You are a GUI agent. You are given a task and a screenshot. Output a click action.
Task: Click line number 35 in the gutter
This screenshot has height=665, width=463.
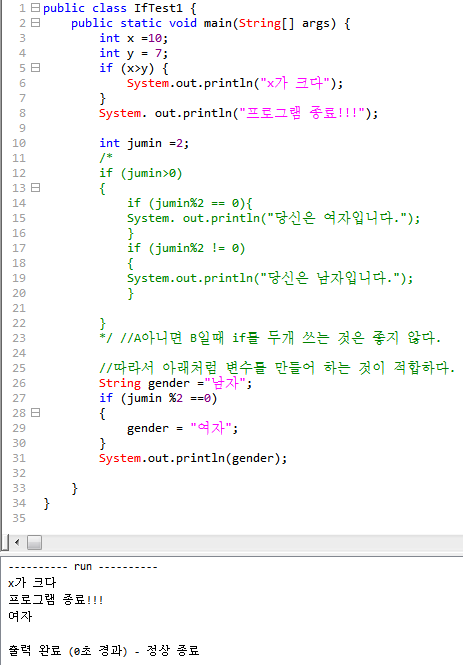point(19,518)
